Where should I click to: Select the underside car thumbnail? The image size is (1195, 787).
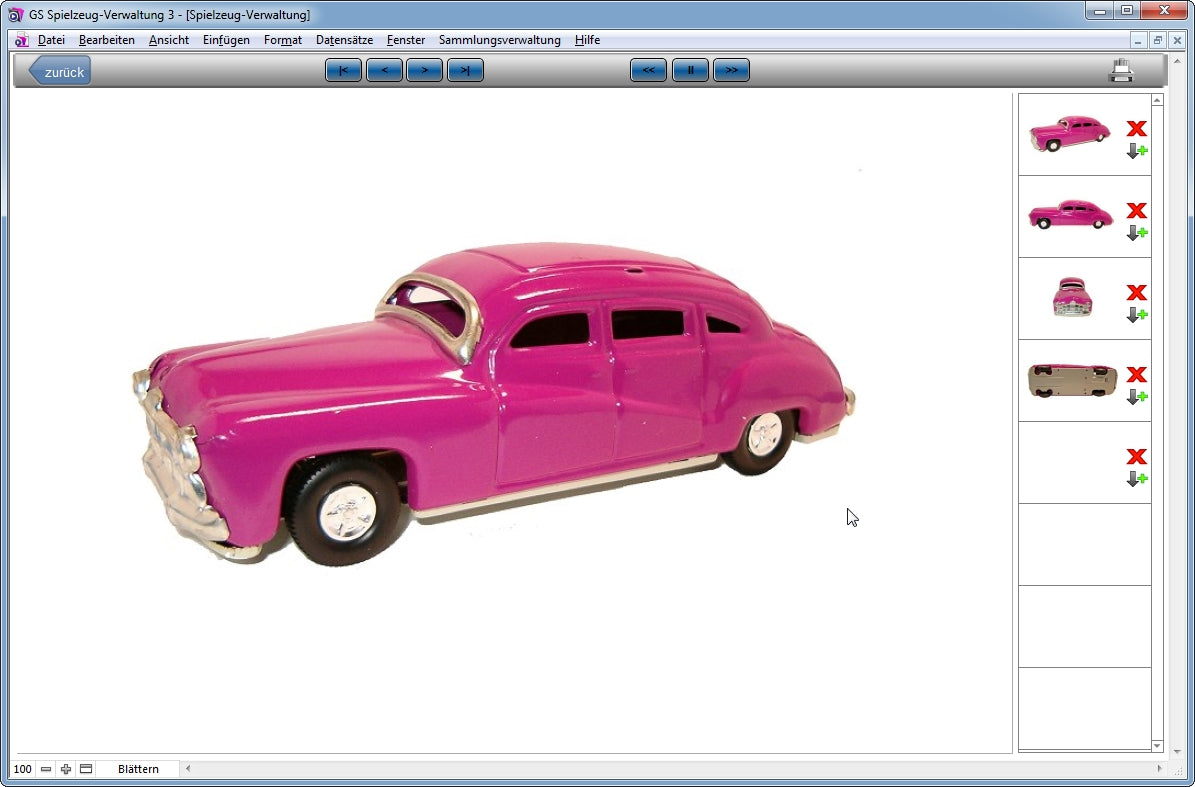[1072, 380]
